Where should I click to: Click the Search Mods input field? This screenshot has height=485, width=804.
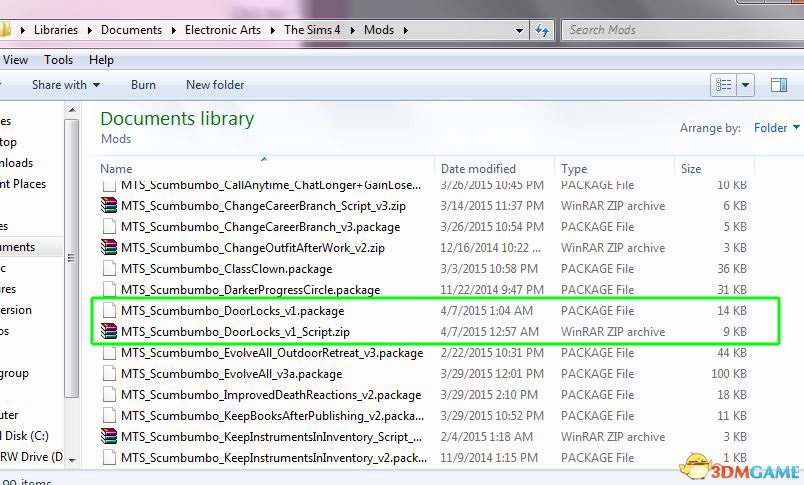click(682, 30)
